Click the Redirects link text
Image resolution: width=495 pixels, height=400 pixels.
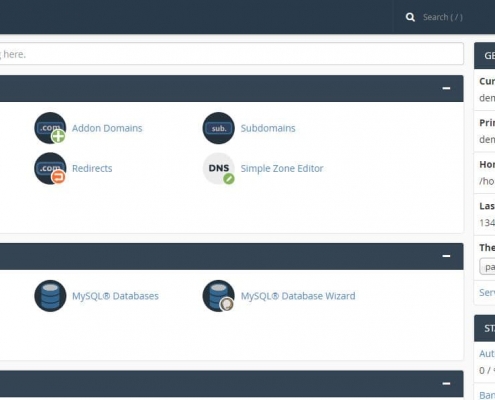(x=92, y=168)
